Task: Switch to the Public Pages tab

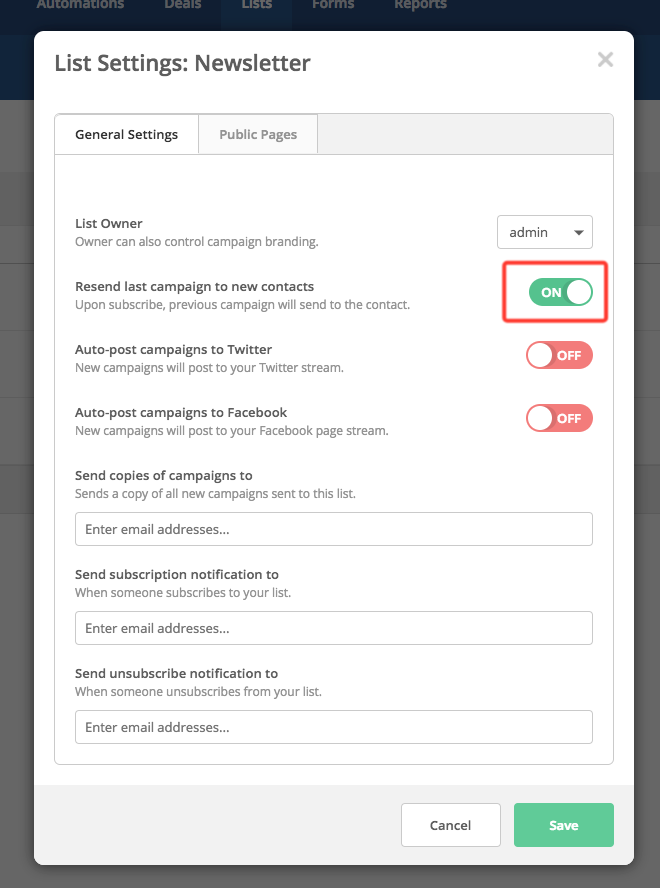Action: (258, 134)
